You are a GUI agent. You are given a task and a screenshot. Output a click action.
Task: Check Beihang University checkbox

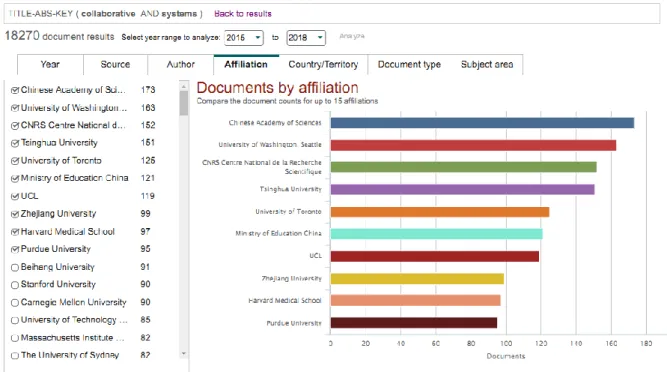pos(15,267)
